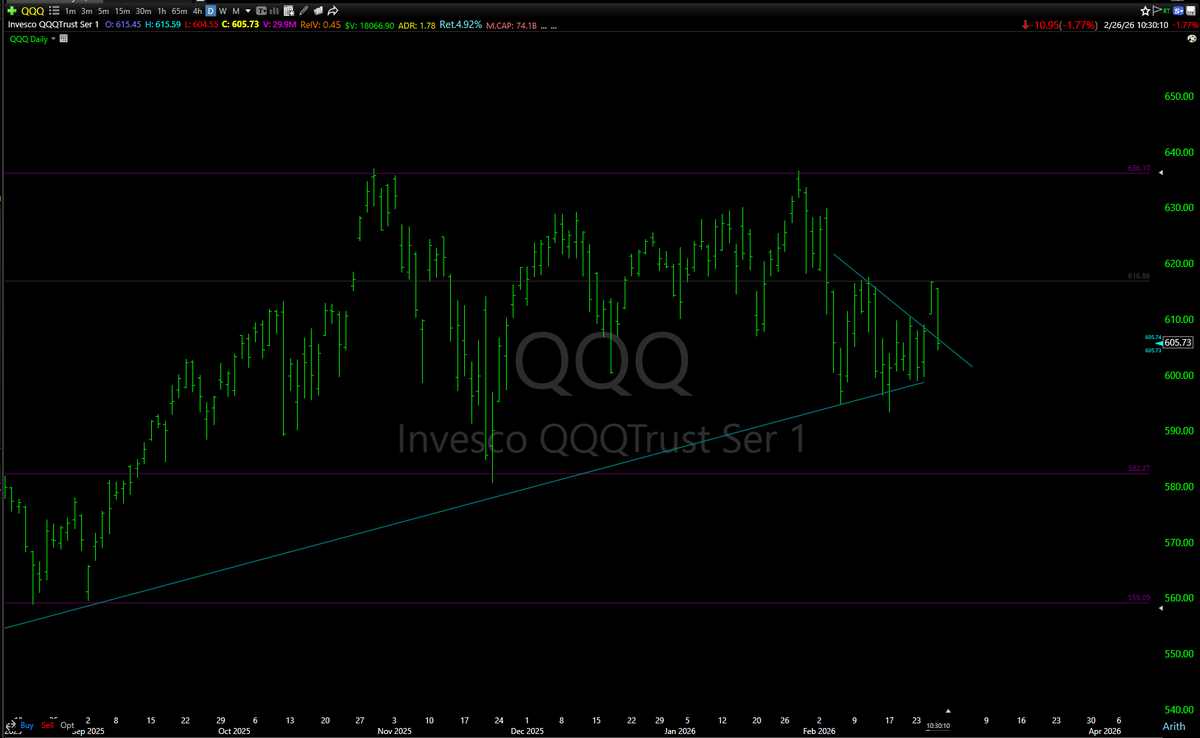Click the Invesco QQQTrust Ser 1 name header
The image size is (1200, 738).
pos(53,25)
